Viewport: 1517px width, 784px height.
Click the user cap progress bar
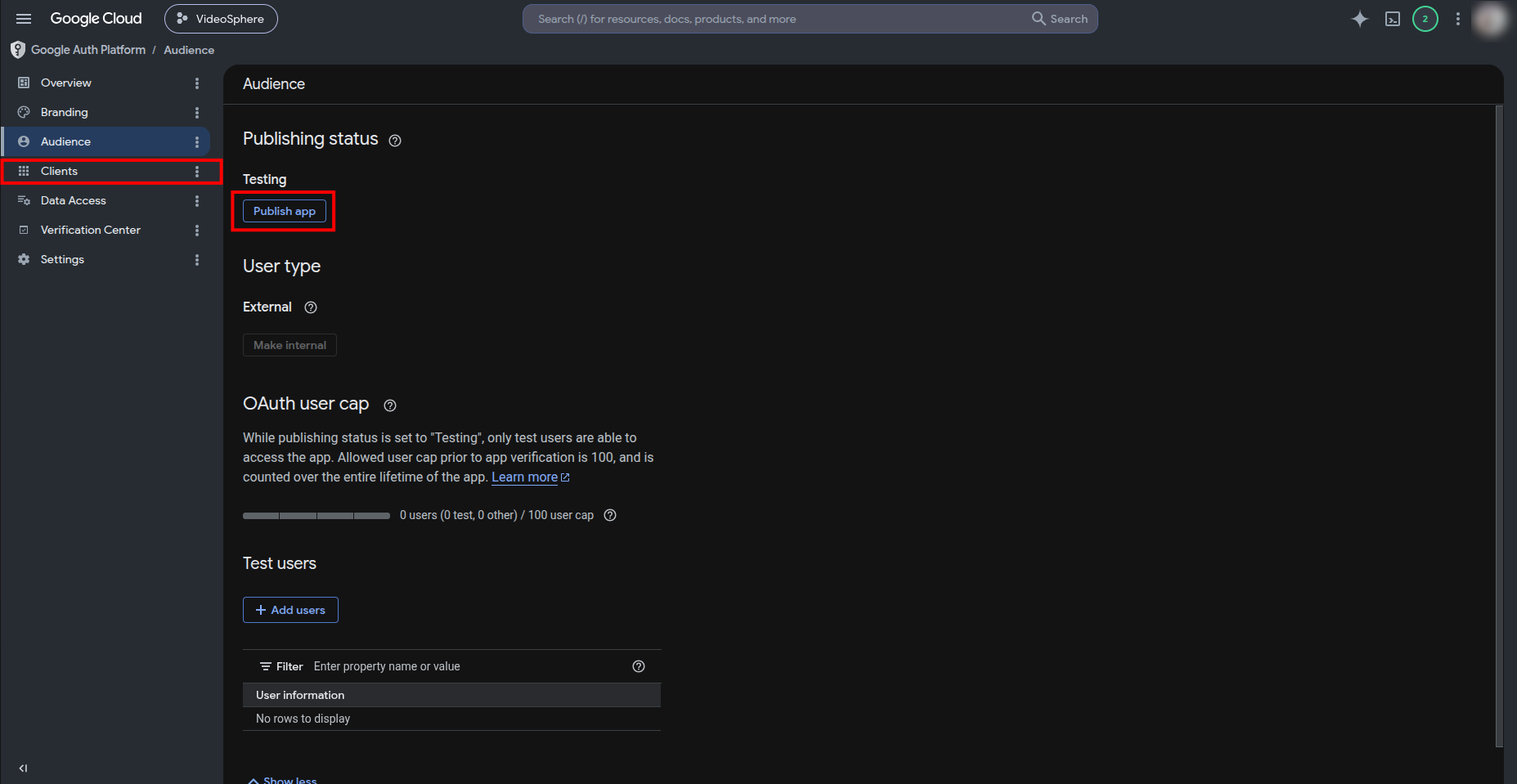(x=316, y=516)
